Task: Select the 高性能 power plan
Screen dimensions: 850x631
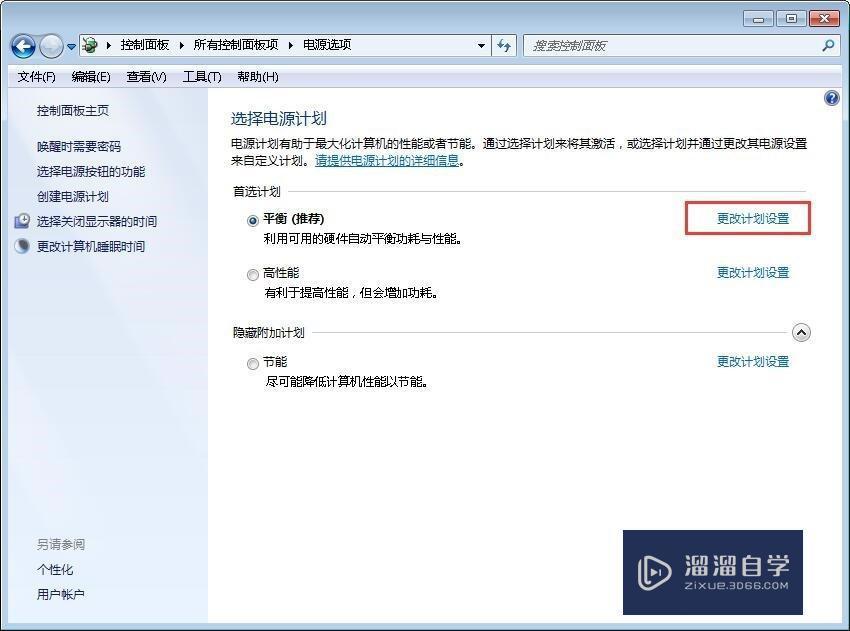Action: click(x=253, y=274)
